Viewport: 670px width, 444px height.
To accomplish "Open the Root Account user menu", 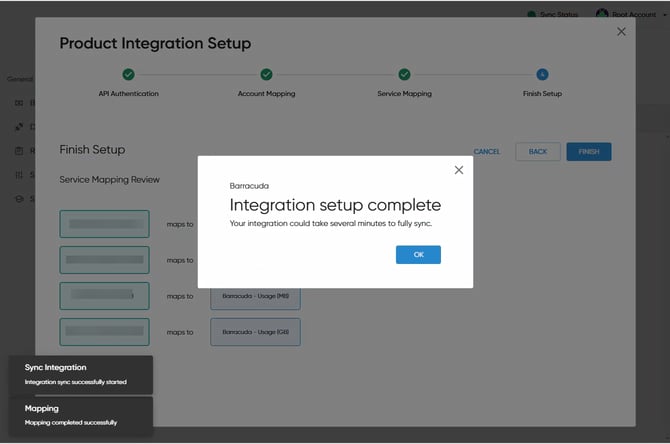I will coord(626,15).
